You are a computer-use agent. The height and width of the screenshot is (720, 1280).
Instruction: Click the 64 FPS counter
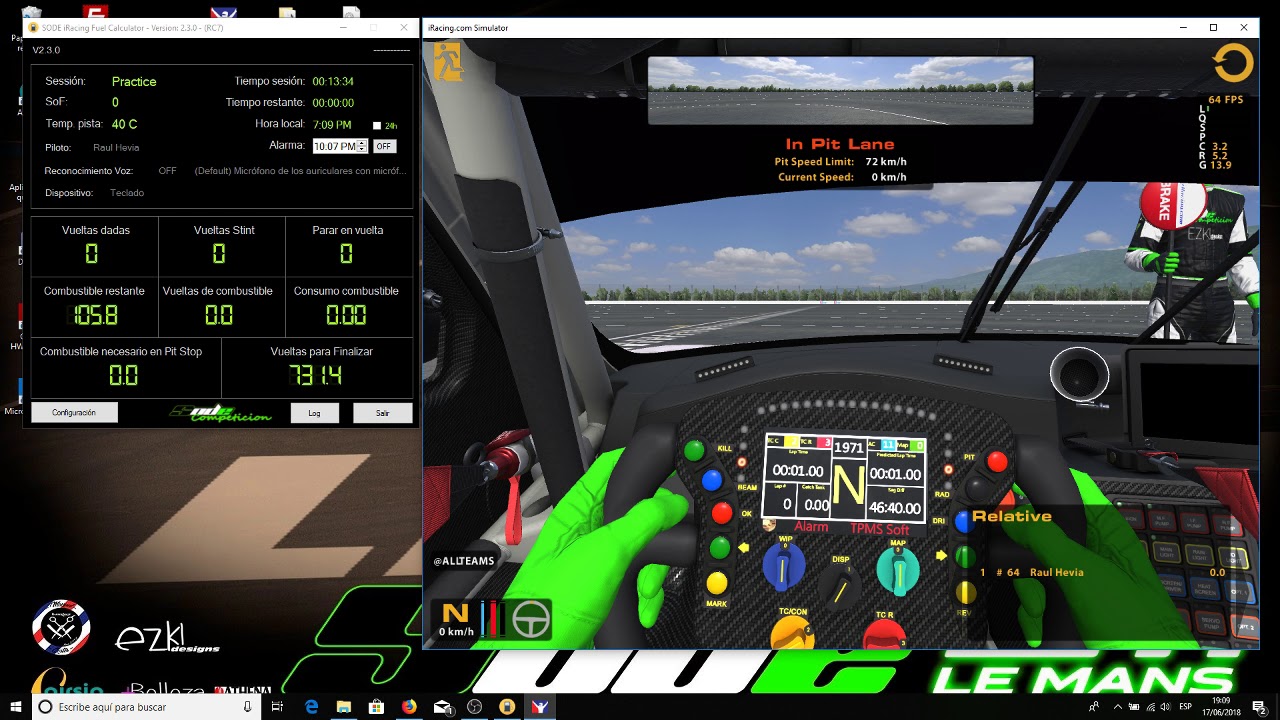click(1225, 100)
